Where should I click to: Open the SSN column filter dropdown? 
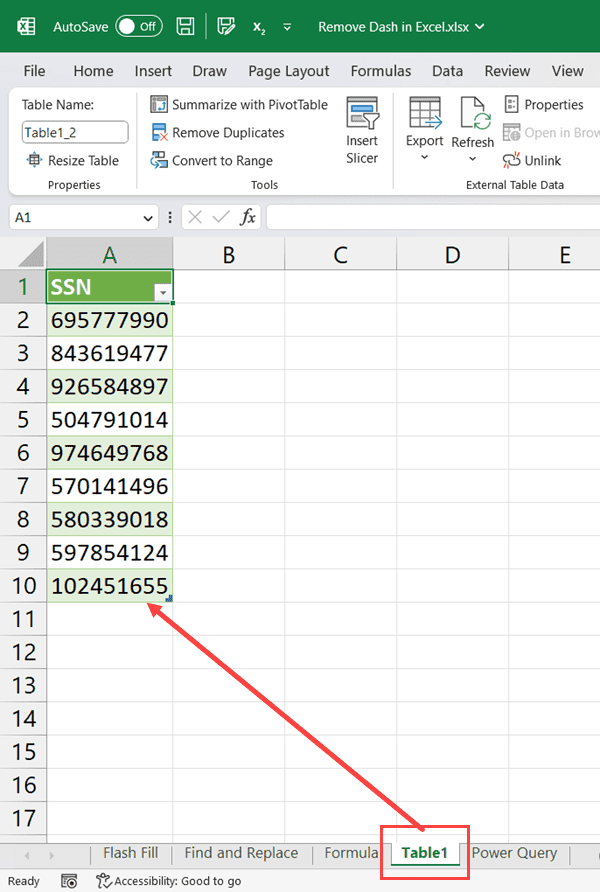point(162,291)
